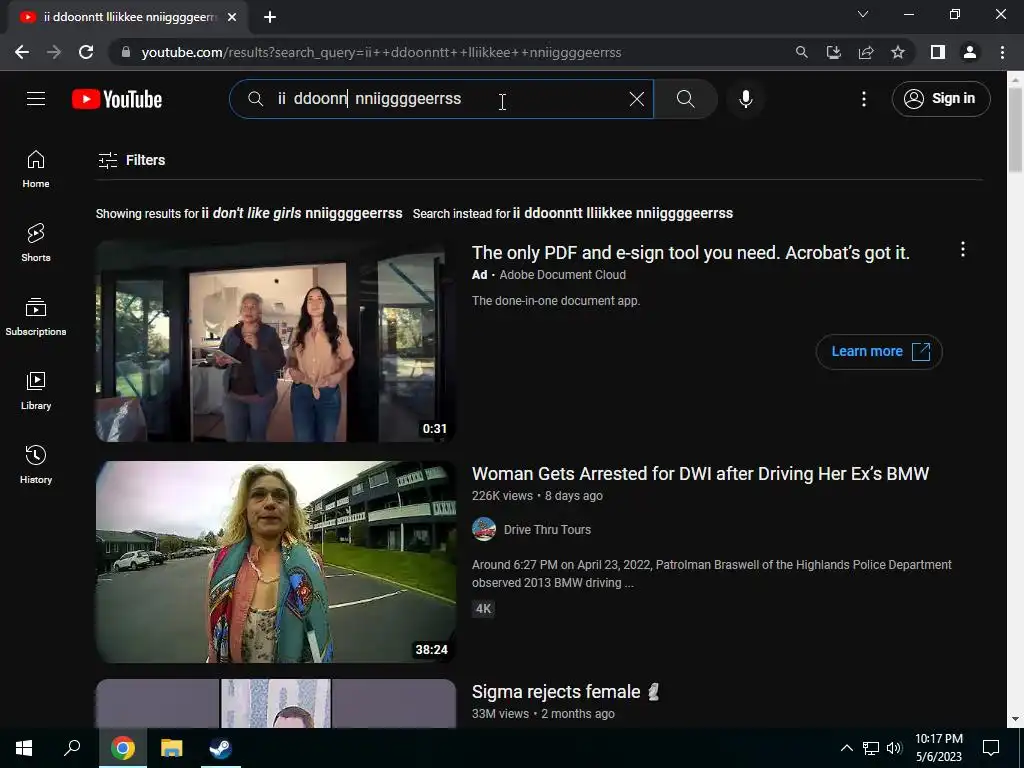
Task: Open Steam from the taskbar
Action: [220, 748]
